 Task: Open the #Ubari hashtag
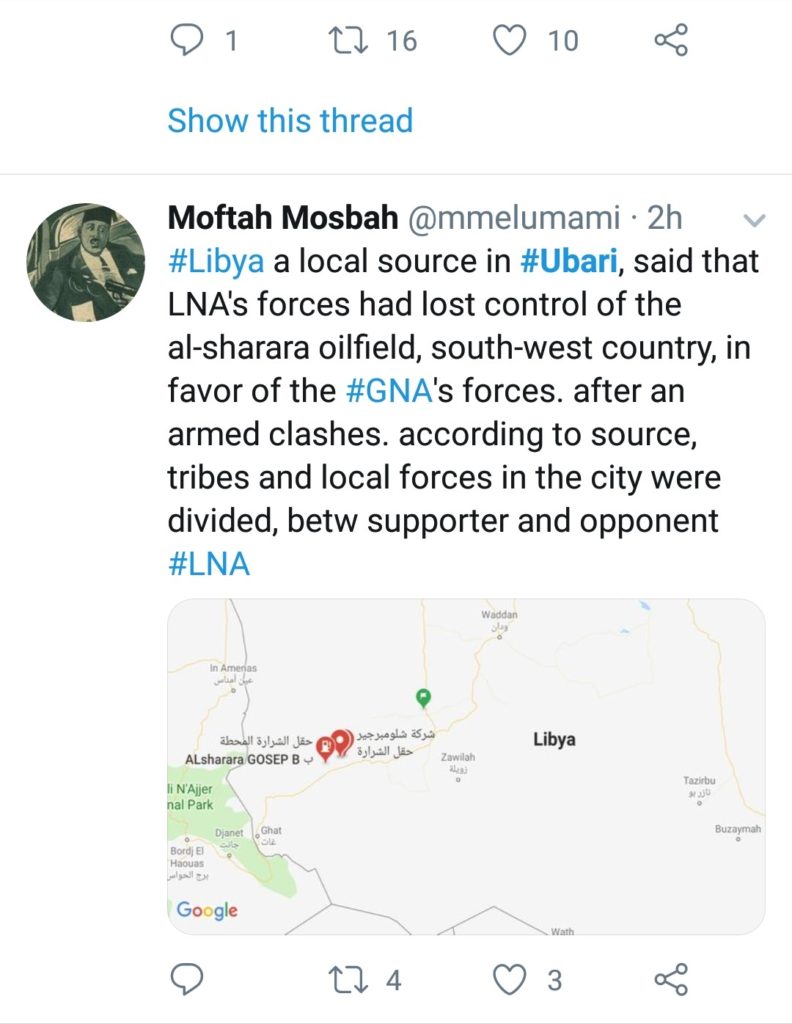tap(572, 262)
